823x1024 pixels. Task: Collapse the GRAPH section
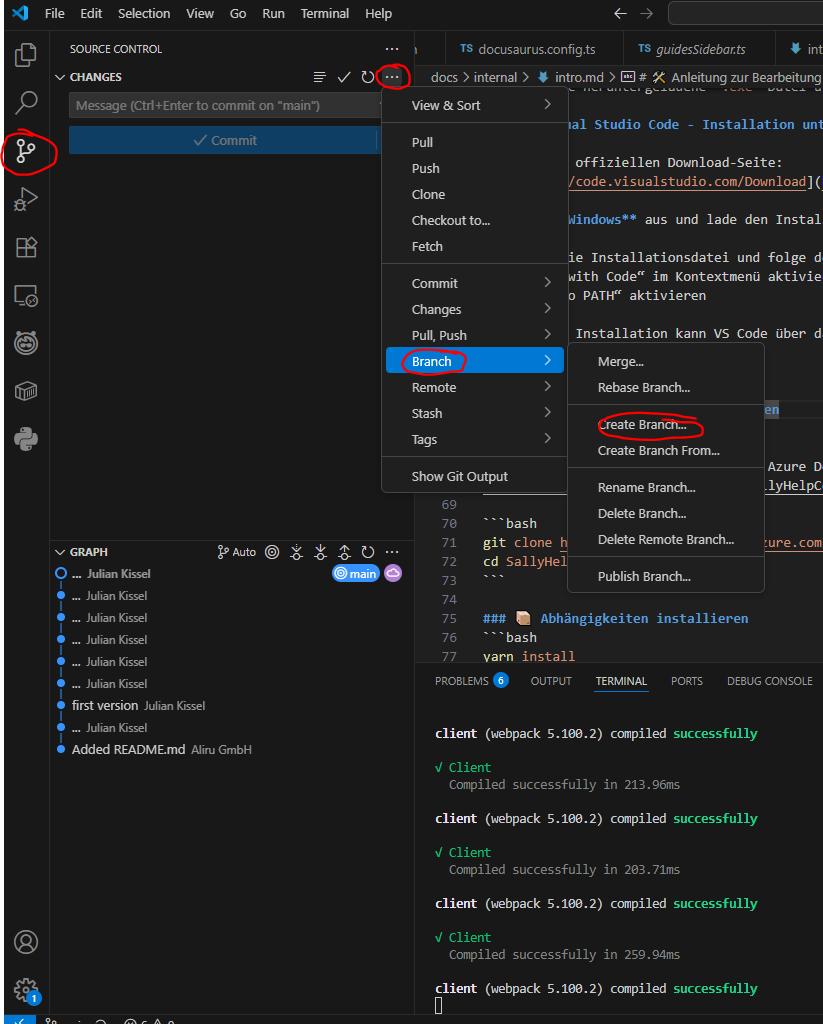[x=60, y=552]
